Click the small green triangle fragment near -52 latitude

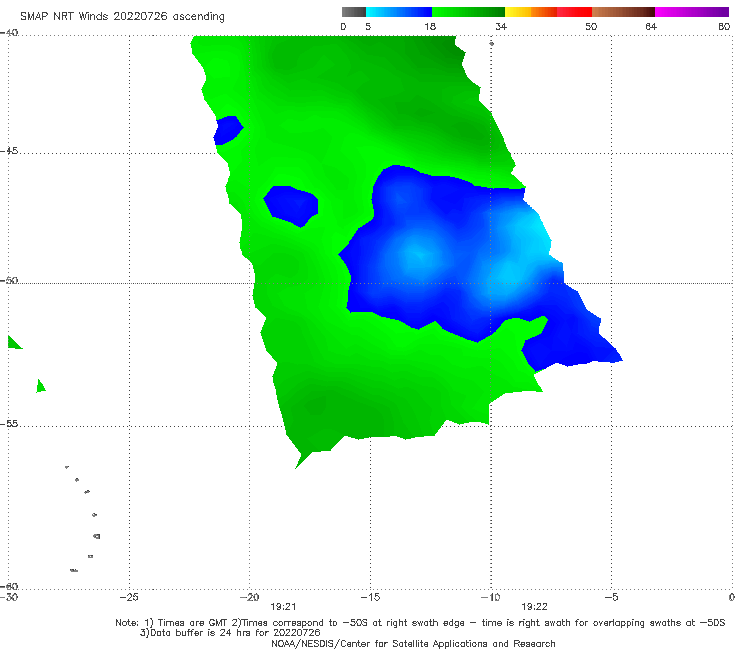click(x=14, y=343)
